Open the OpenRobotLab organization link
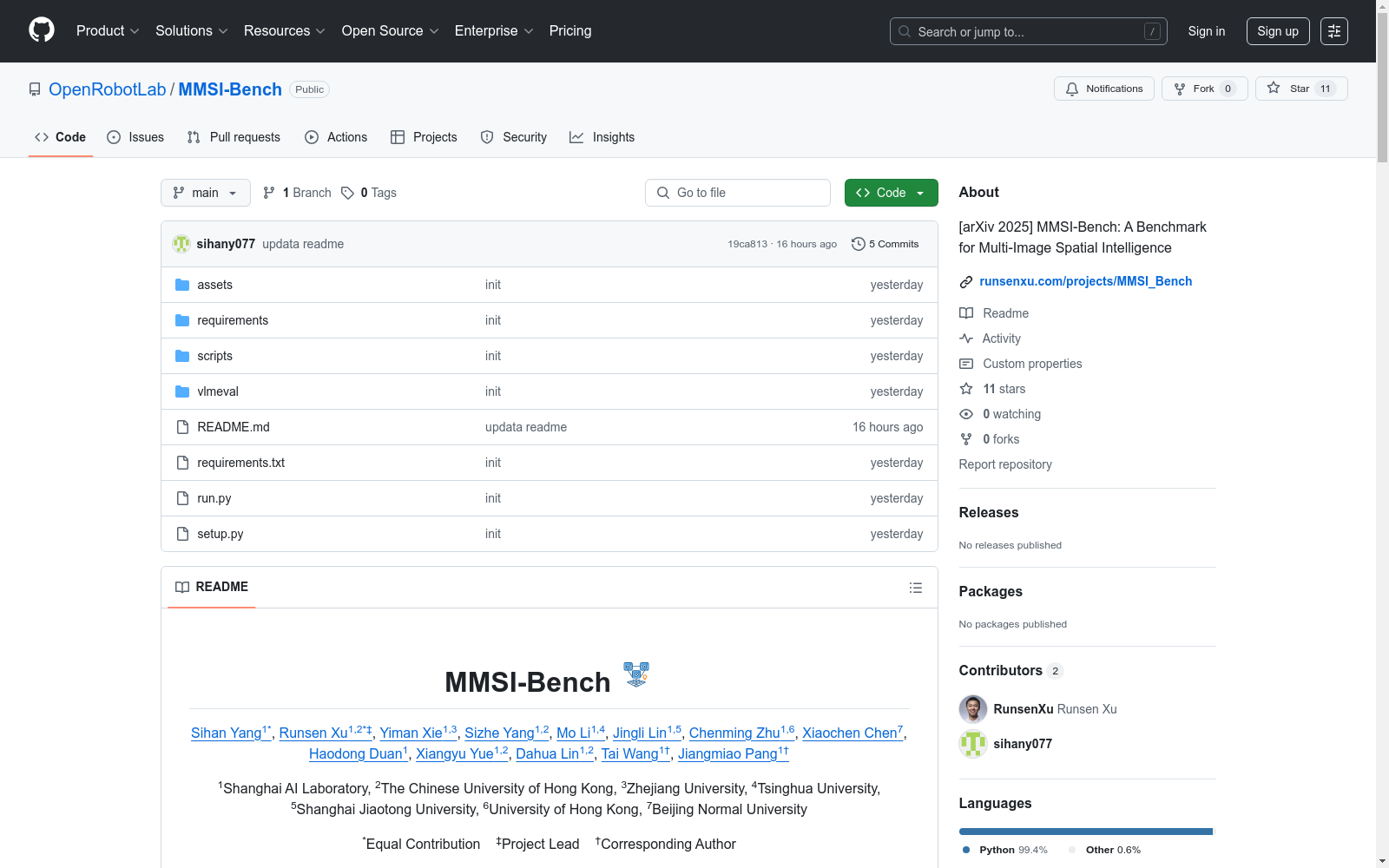 pos(108,89)
